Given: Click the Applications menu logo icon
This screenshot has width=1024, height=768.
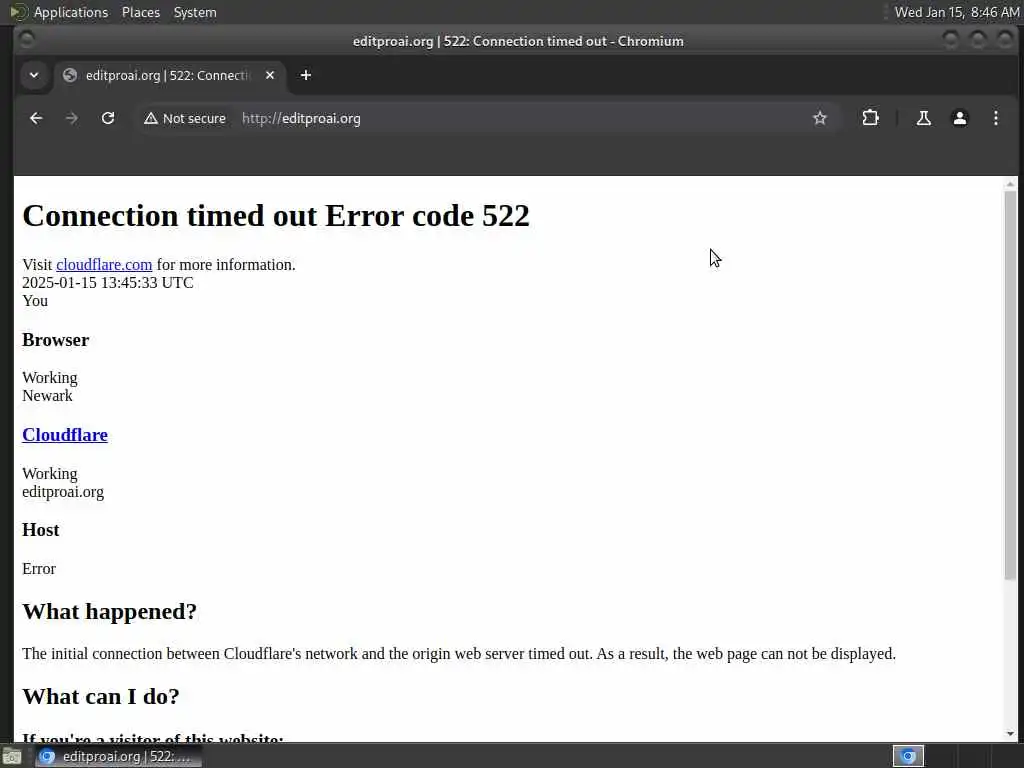Looking at the screenshot, I should click(x=18, y=12).
